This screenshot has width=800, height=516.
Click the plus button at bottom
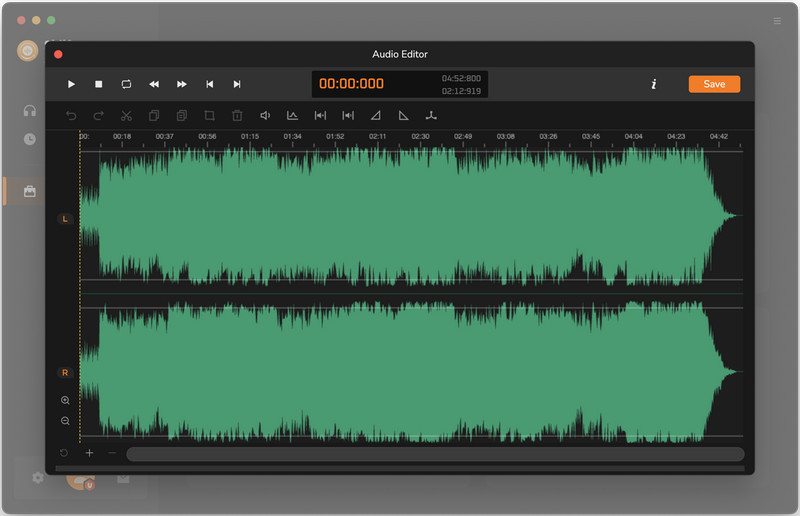click(x=89, y=453)
